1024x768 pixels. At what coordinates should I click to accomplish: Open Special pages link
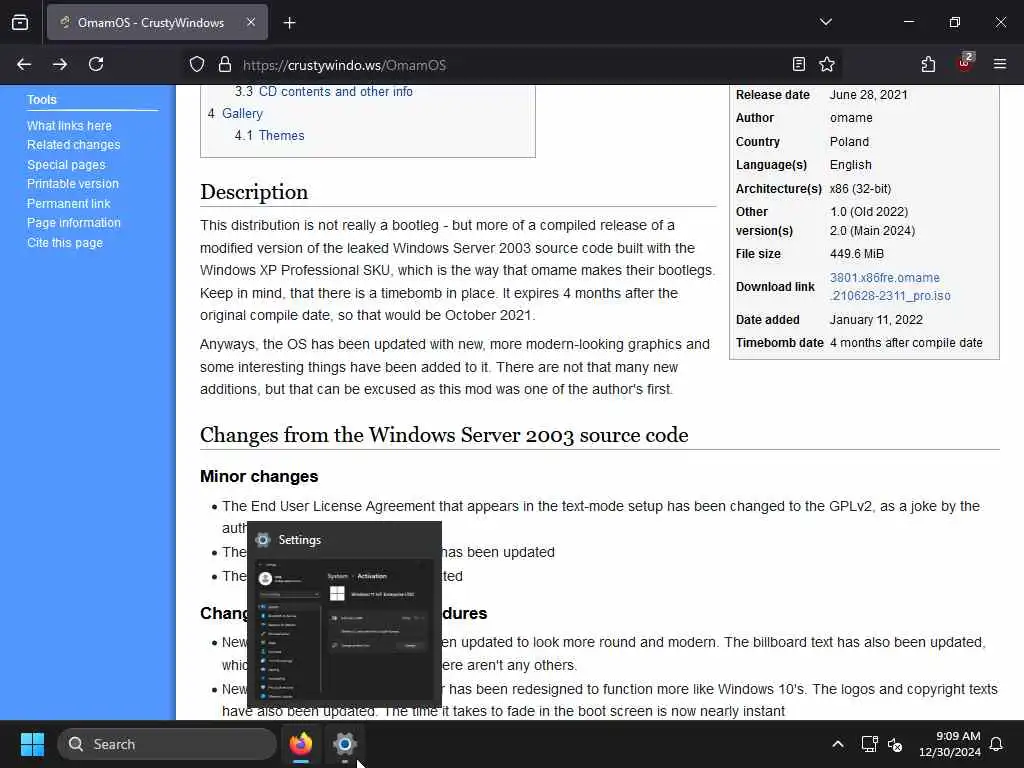pyautogui.click(x=66, y=165)
